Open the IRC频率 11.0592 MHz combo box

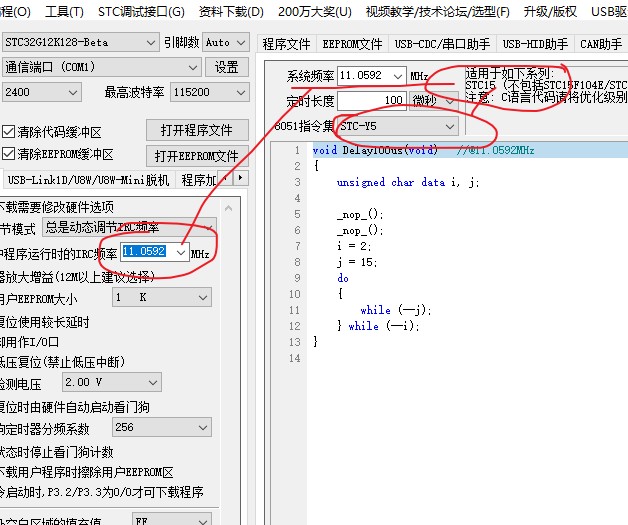(155, 252)
